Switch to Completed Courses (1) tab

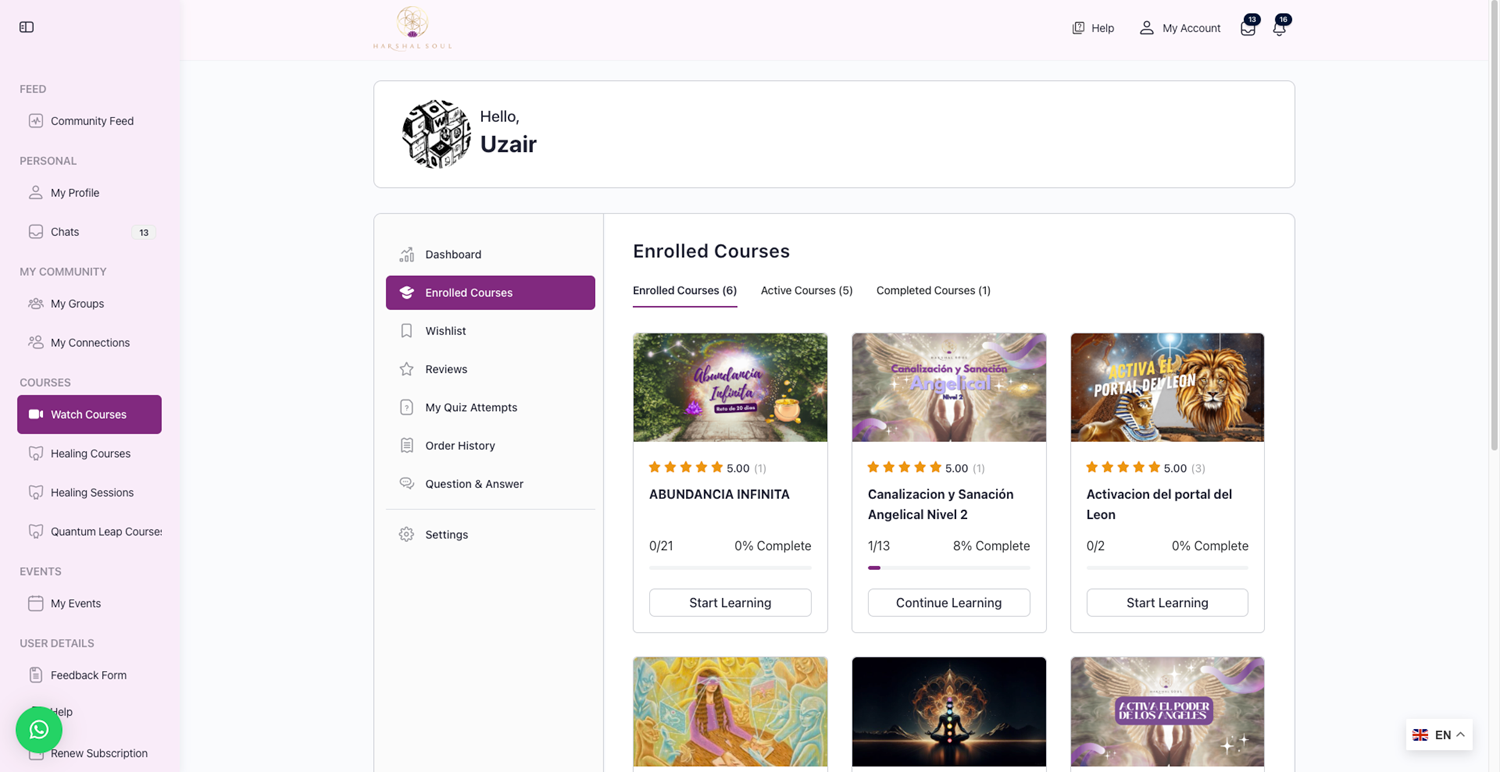(933, 290)
